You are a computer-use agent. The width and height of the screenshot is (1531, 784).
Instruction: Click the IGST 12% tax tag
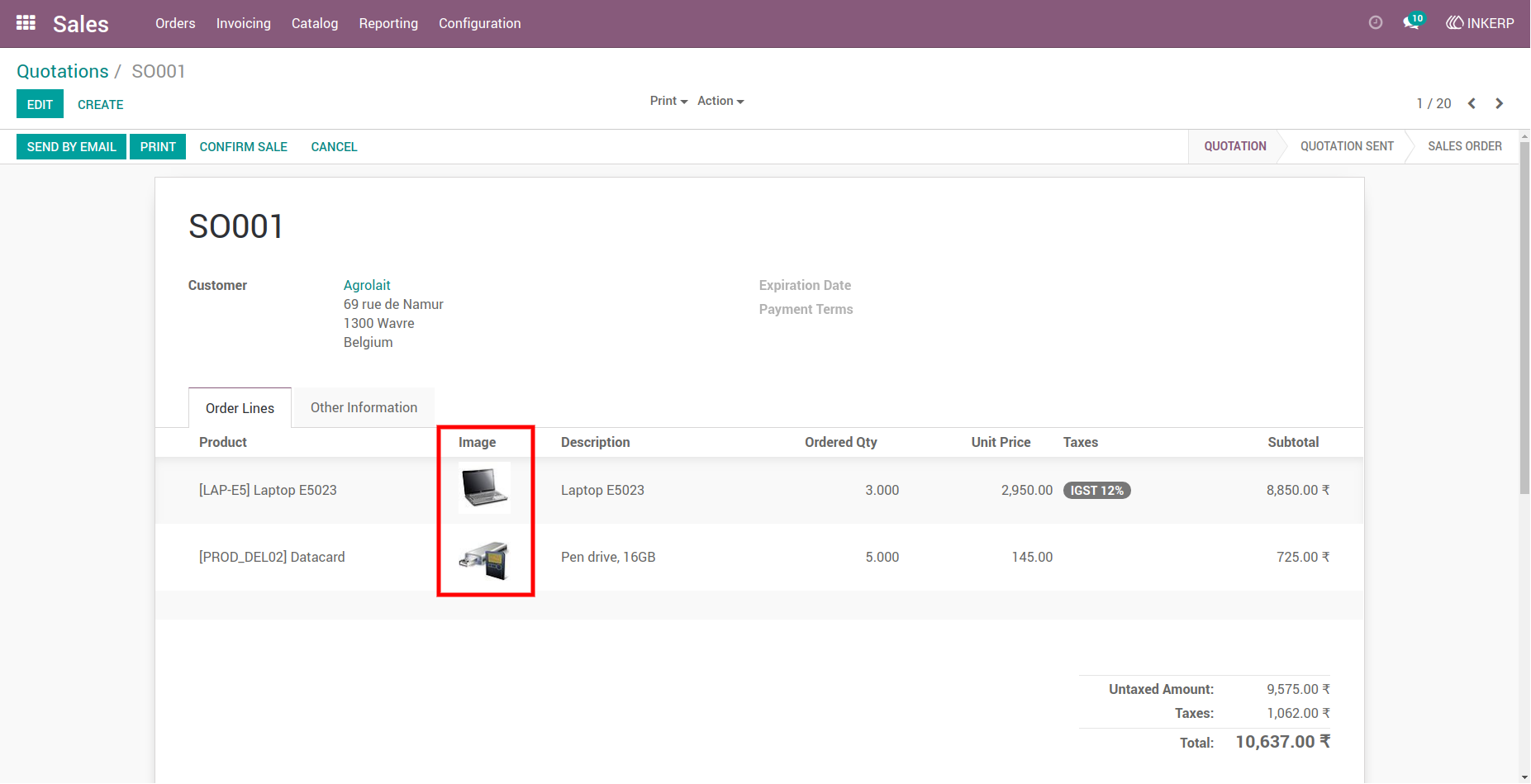1097,490
